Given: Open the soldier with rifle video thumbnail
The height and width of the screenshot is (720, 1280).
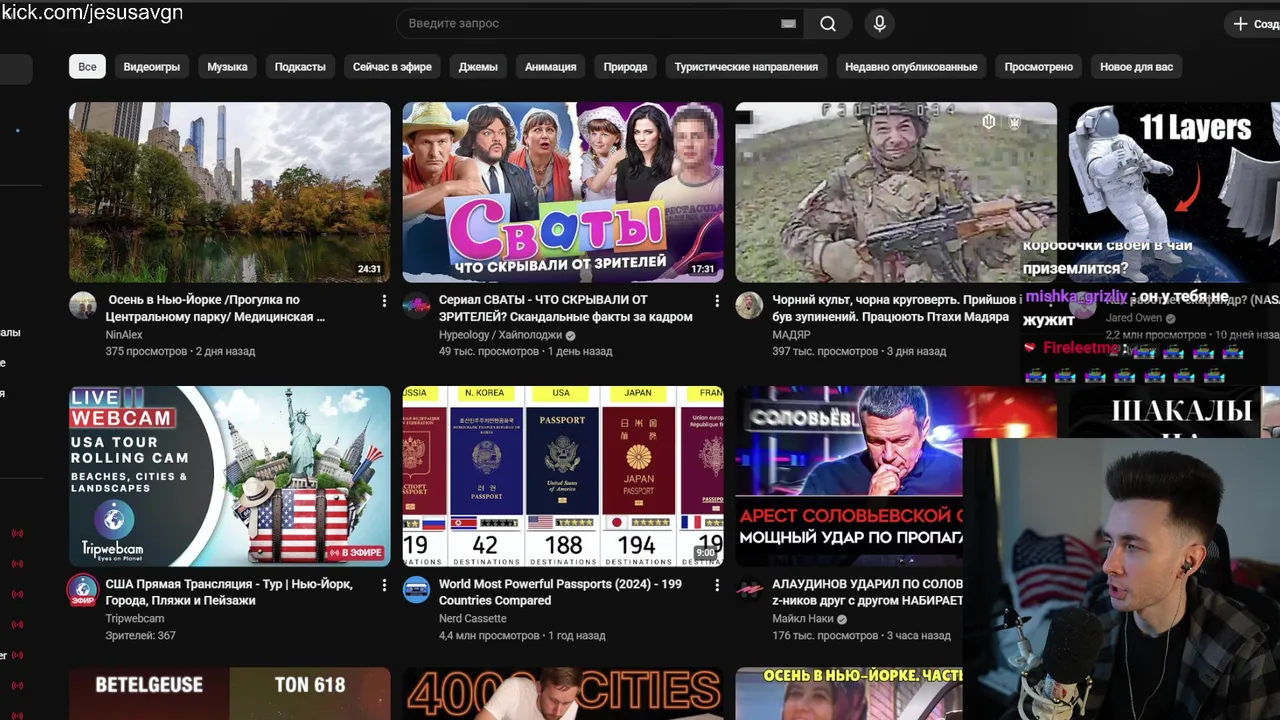Looking at the screenshot, I should pyautogui.click(x=896, y=192).
